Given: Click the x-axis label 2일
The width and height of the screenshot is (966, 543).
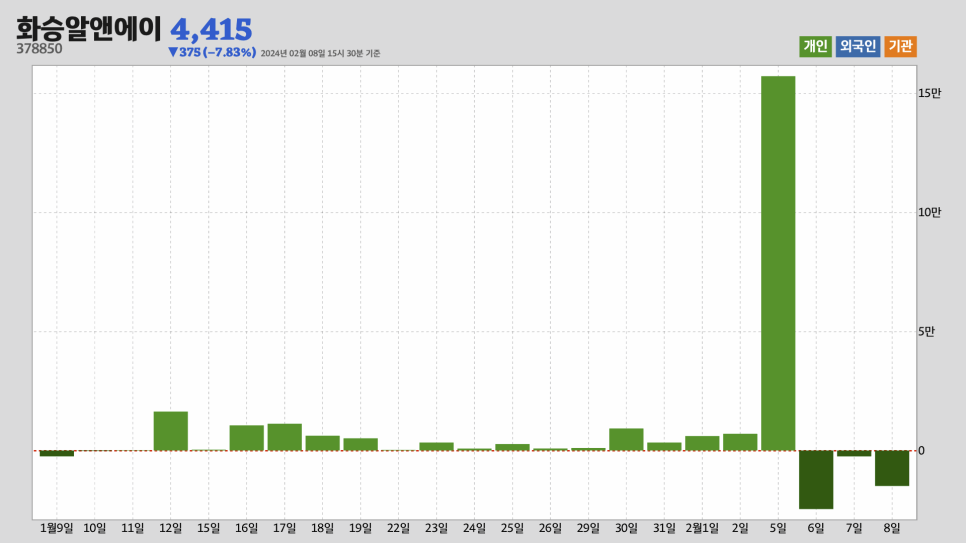Looking at the screenshot, I should click(x=740, y=528).
